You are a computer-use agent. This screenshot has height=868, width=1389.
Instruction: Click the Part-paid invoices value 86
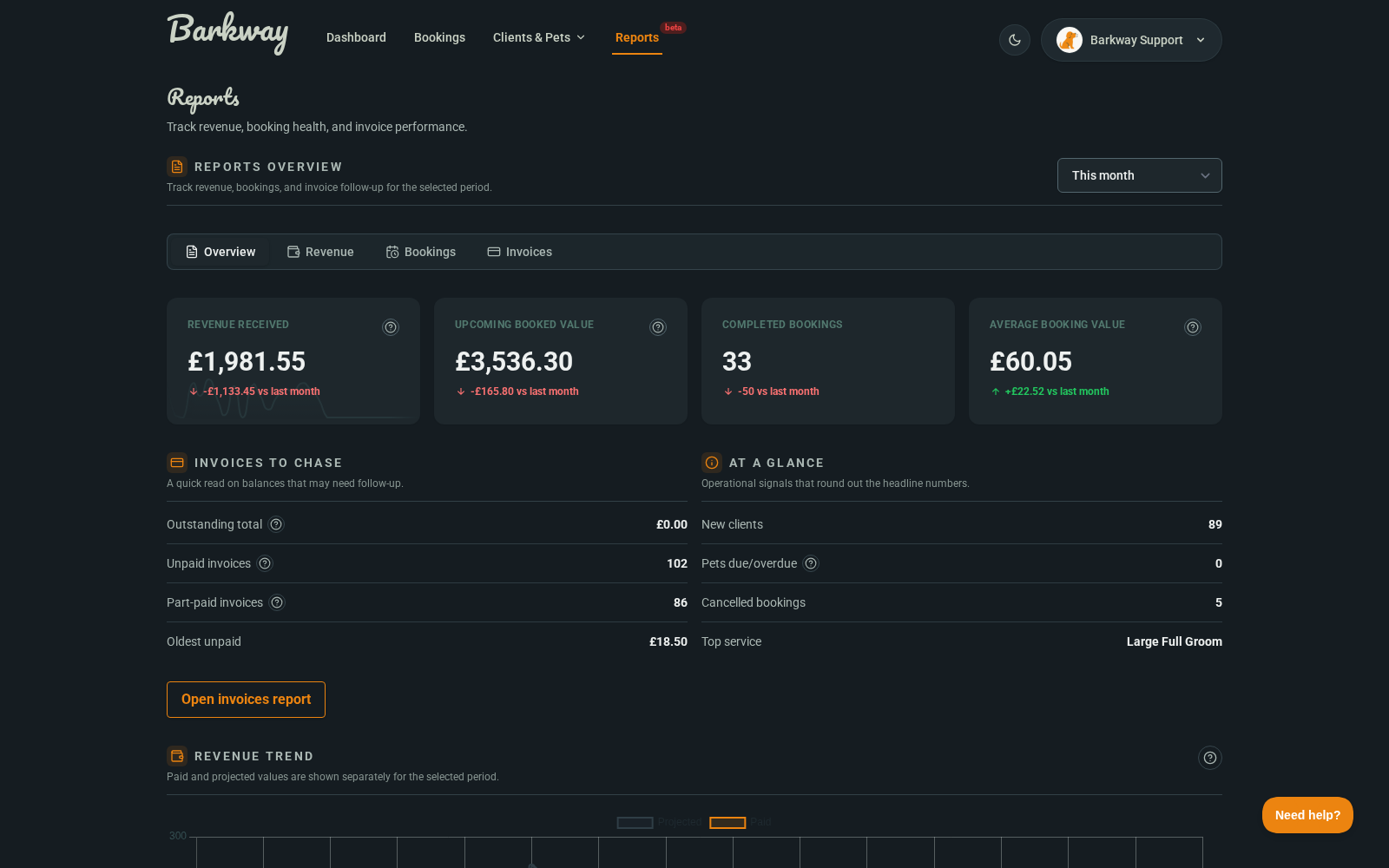point(681,602)
